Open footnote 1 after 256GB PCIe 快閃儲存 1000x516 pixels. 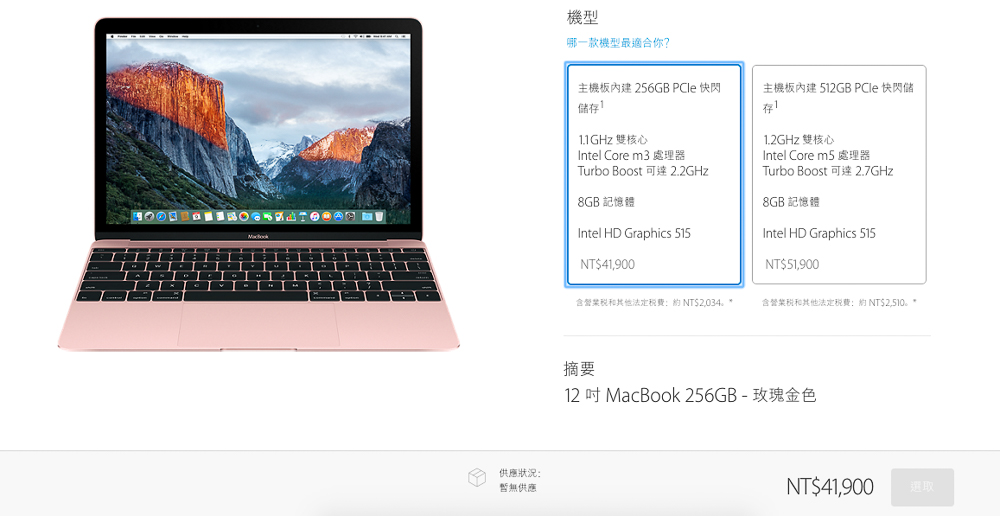point(601,105)
